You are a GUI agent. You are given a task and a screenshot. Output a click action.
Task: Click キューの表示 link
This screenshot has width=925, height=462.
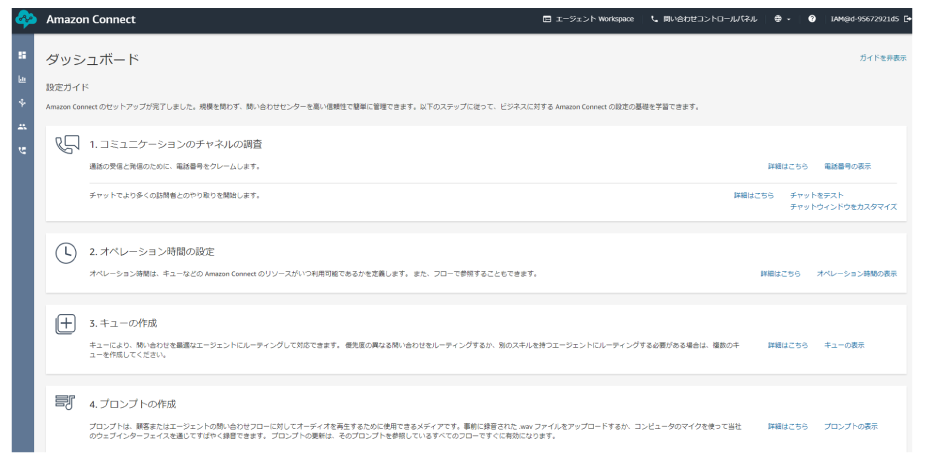[x=844, y=345]
